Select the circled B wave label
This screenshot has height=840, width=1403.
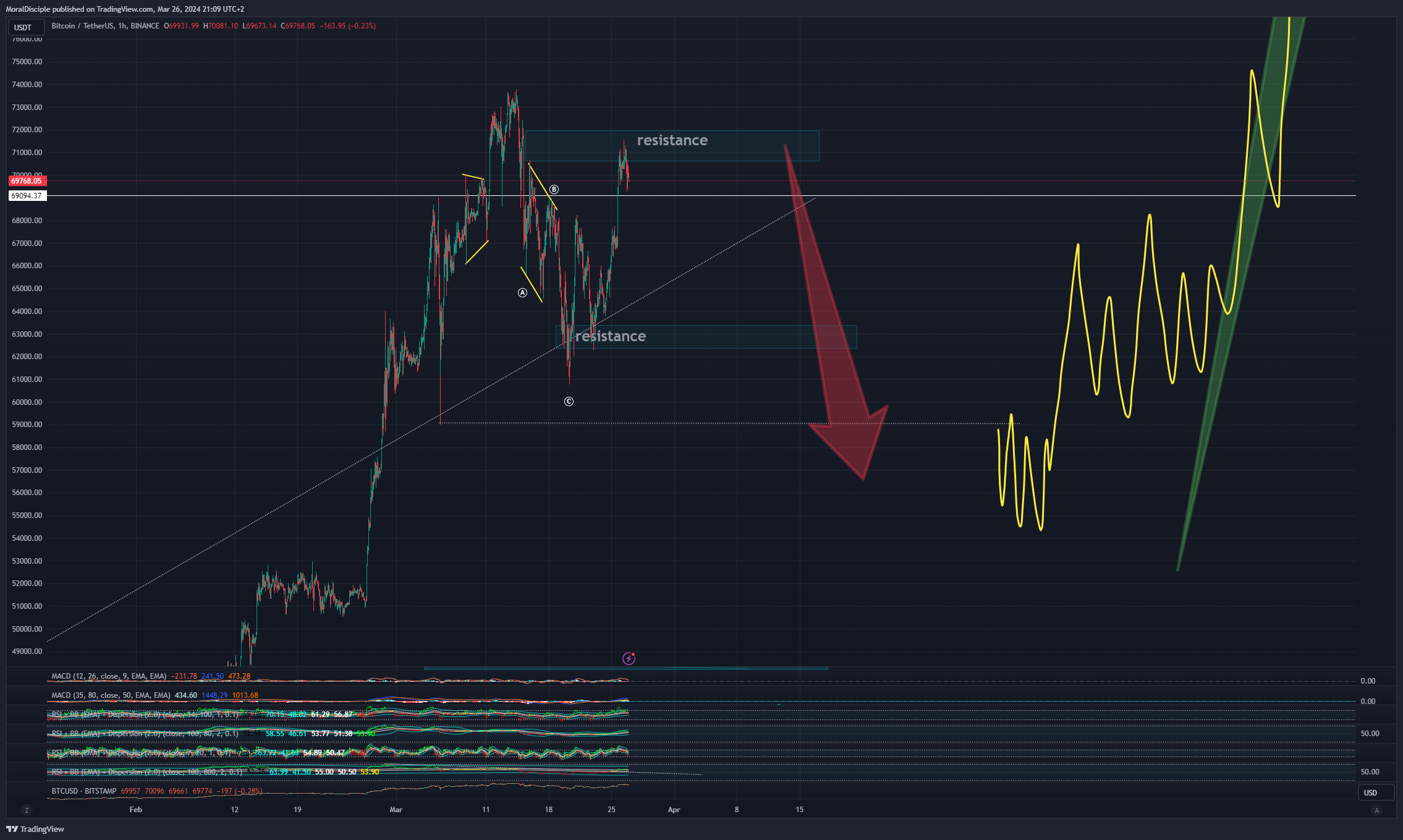tap(554, 190)
